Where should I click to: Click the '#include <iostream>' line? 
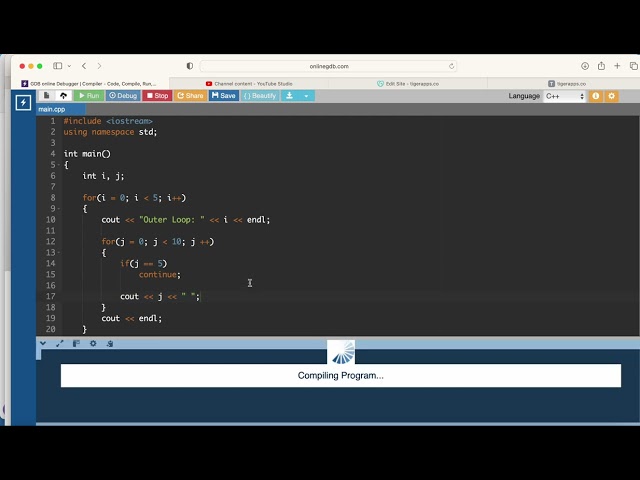[x=108, y=121]
